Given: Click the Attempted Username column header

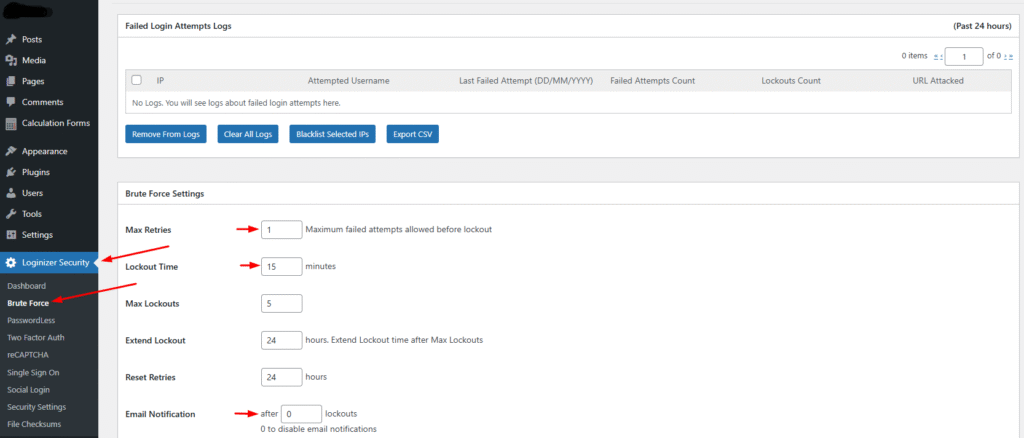Looking at the screenshot, I should coord(349,81).
